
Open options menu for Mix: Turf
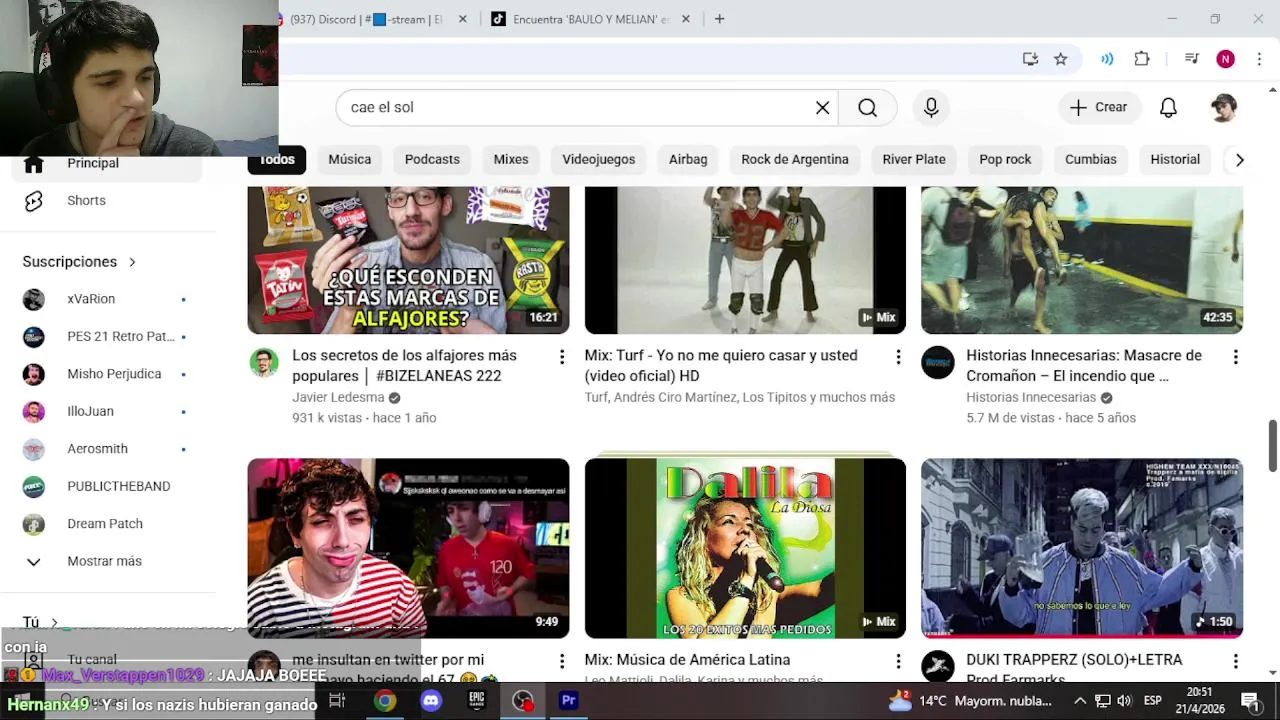[898, 357]
